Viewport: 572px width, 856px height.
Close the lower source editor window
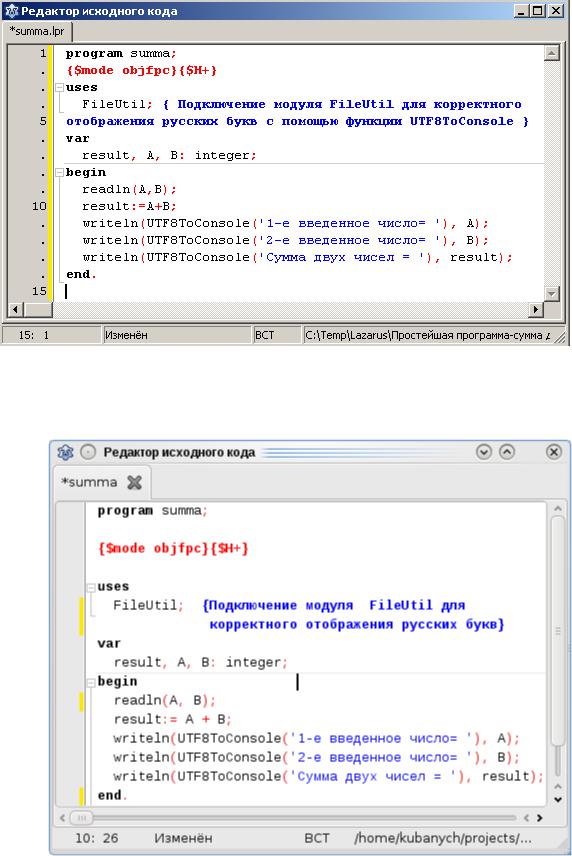(553, 452)
